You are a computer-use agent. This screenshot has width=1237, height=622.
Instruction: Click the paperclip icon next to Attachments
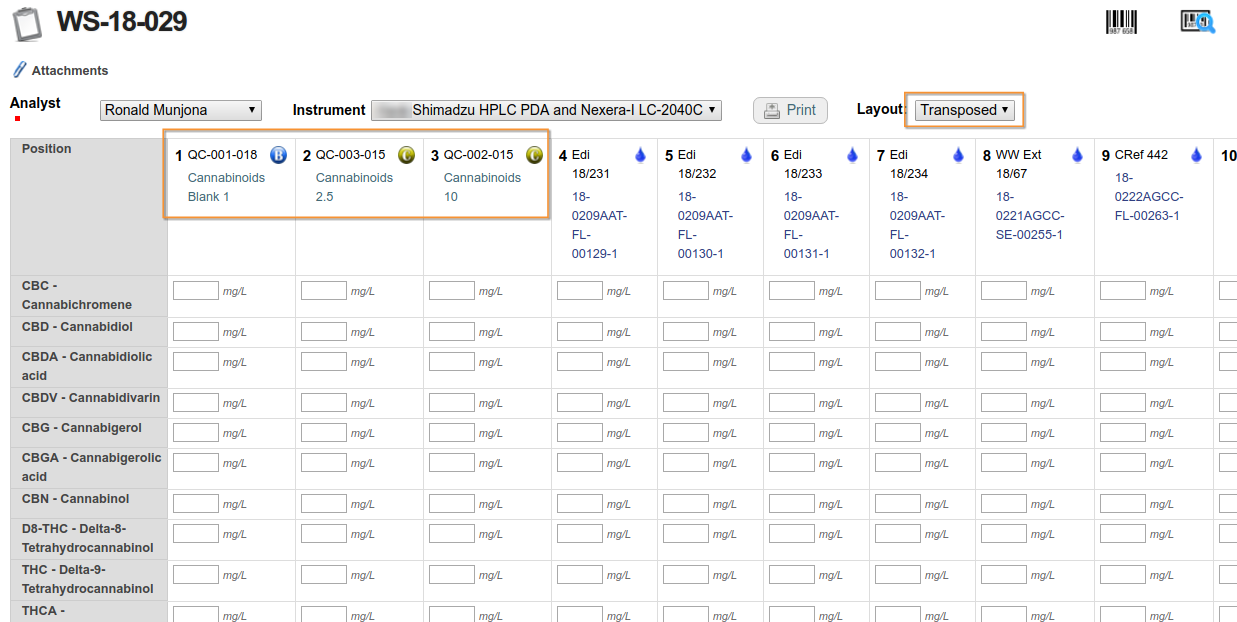tap(19, 70)
